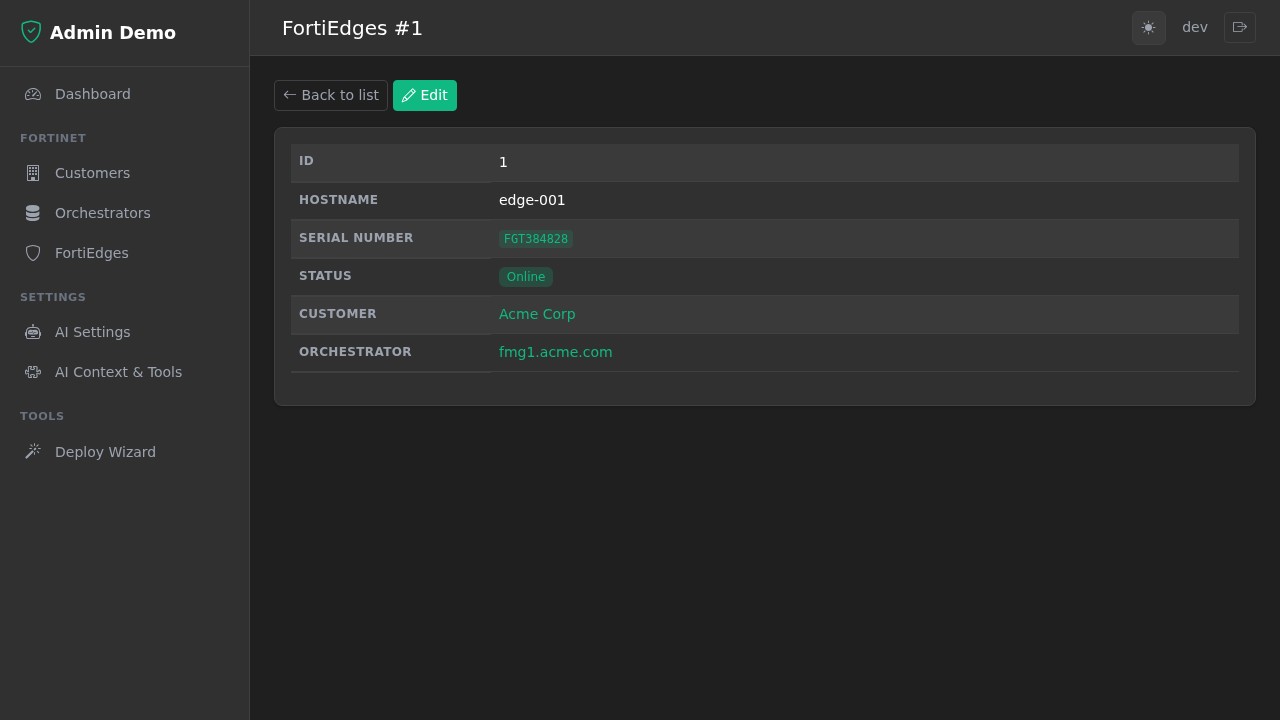
Task: Click the Online status badge
Action: 526,277
